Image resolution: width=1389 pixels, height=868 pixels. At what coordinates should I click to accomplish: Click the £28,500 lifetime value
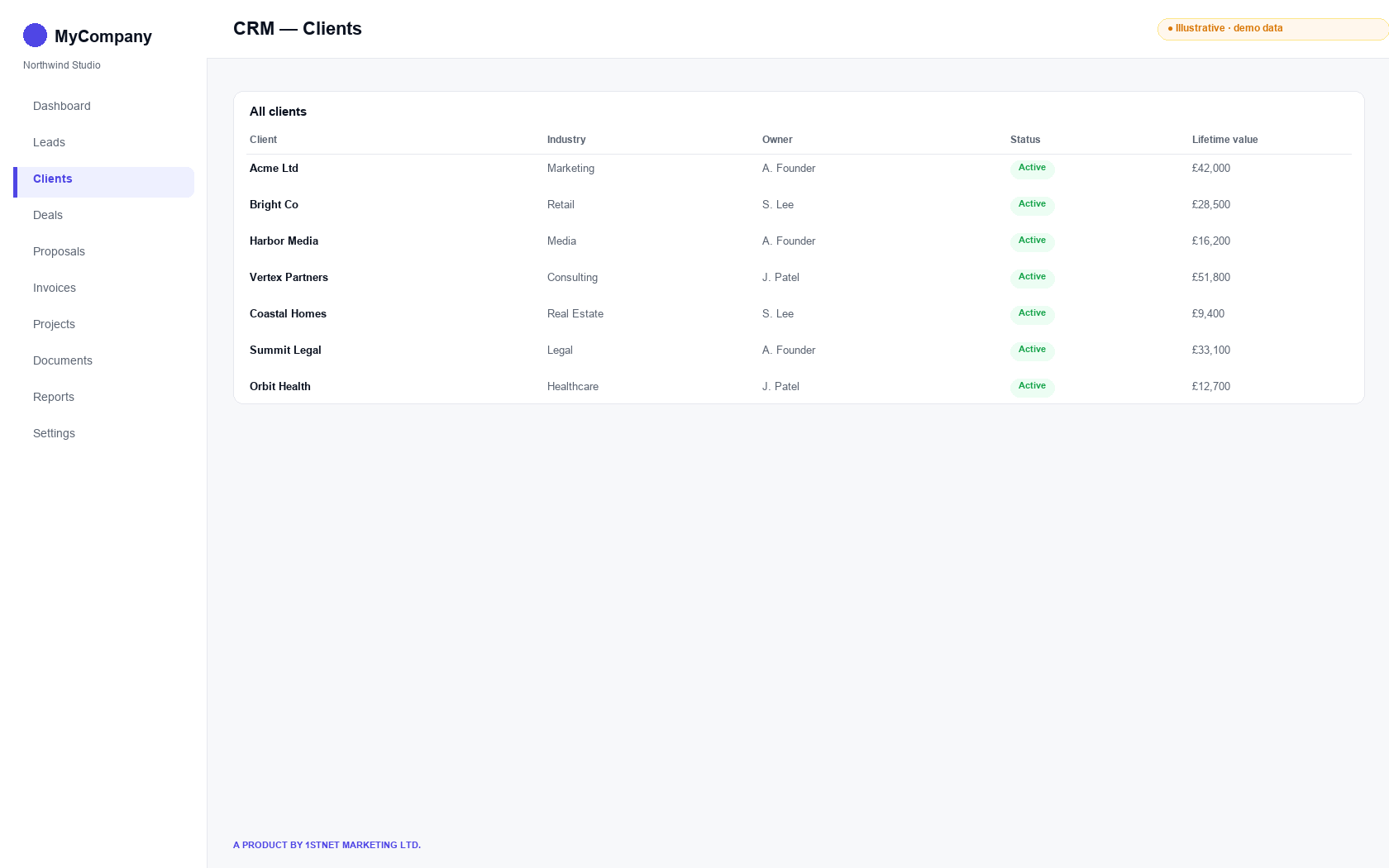pyautogui.click(x=1211, y=204)
